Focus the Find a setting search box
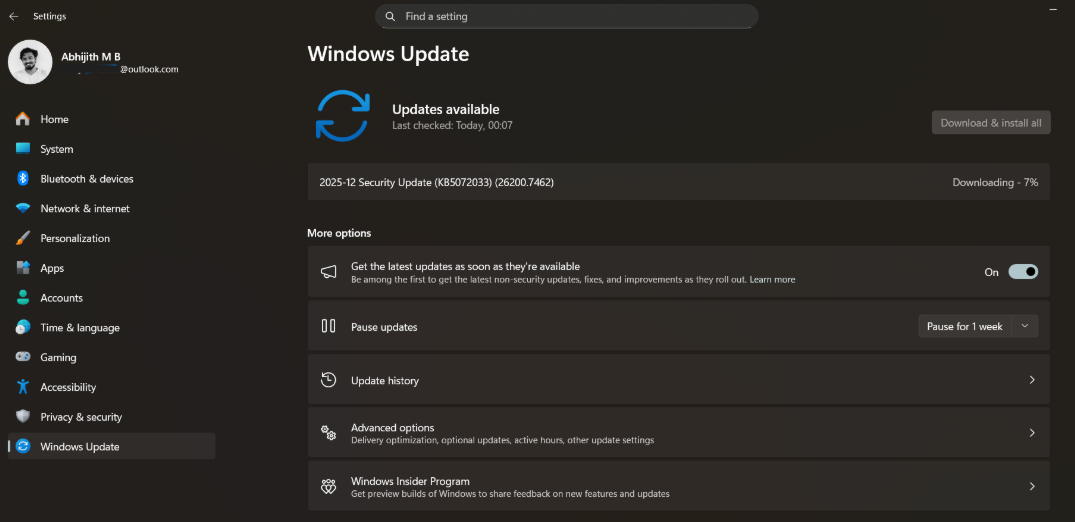Viewport: 1075px width, 522px height. tap(566, 16)
